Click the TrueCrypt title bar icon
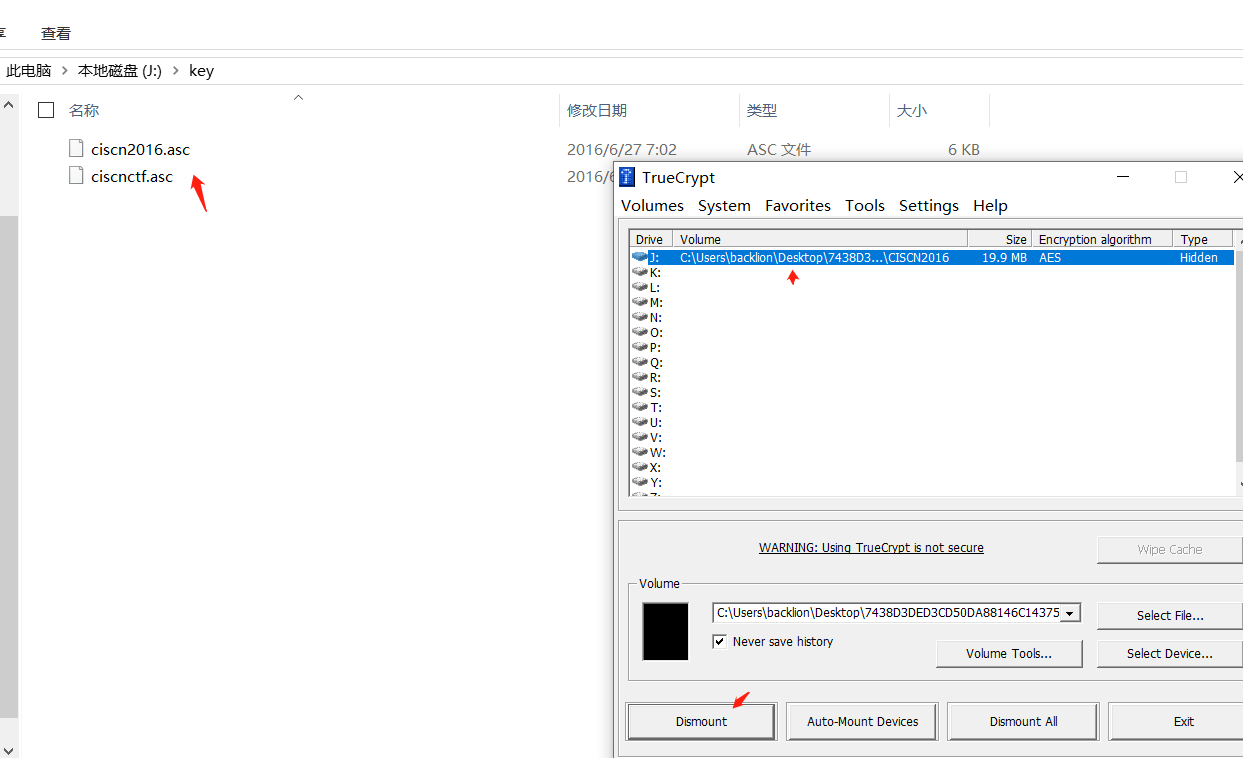1243x758 pixels. coord(627,177)
